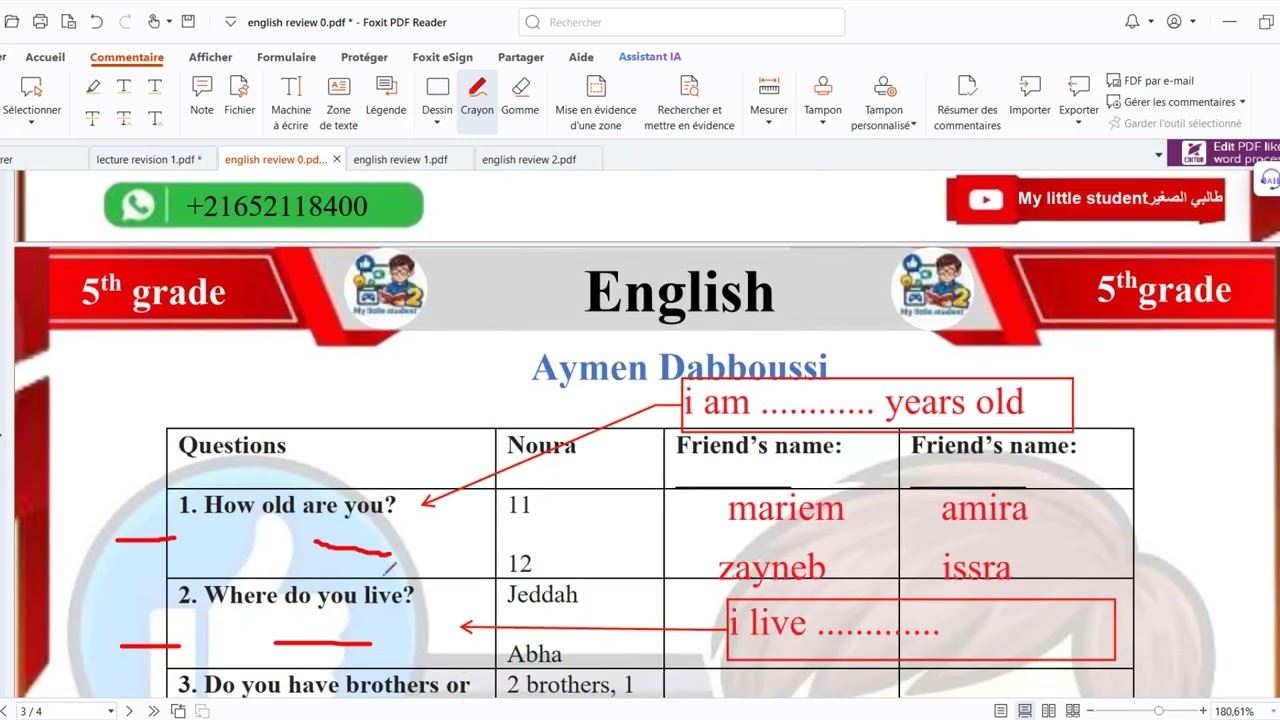Image resolution: width=1280 pixels, height=720 pixels.
Task: Open the notifications bell
Action: pos(1132,21)
